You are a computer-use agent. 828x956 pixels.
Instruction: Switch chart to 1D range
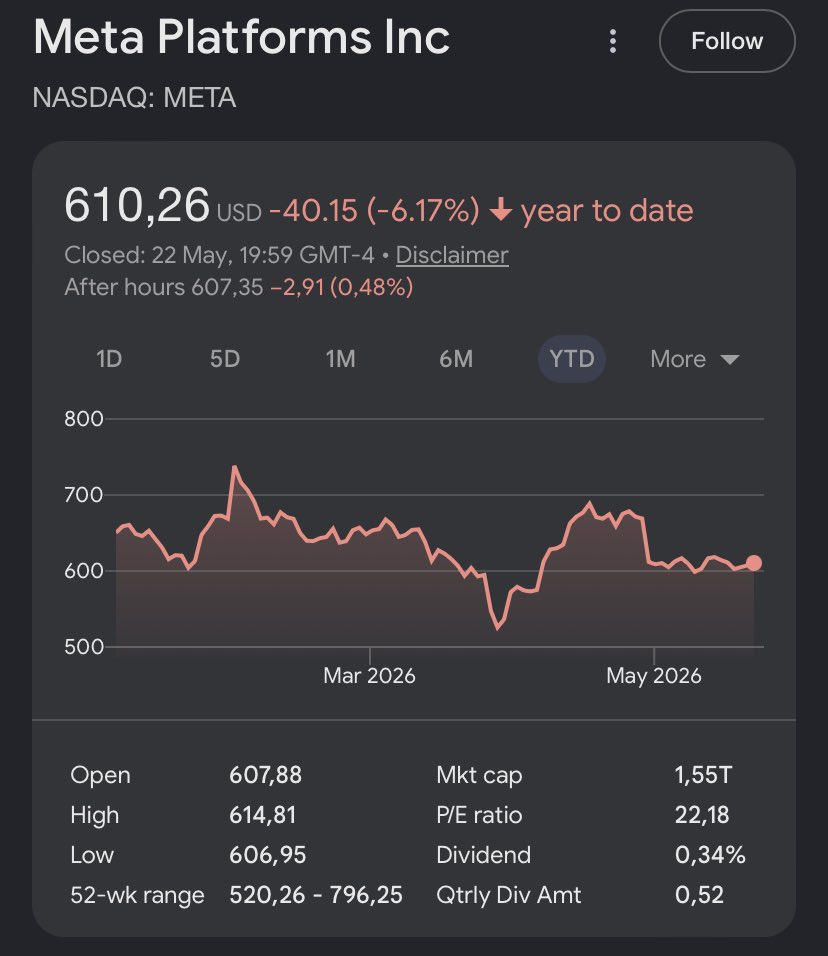click(109, 358)
